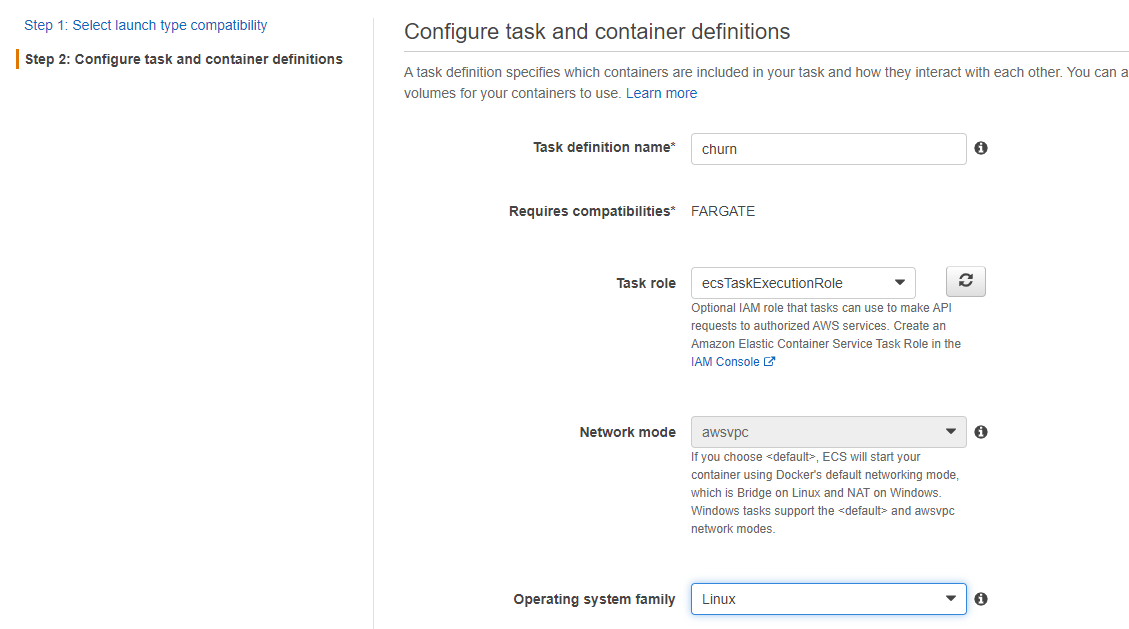Expand the awsvpc Network mode dropdown

click(828, 432)
